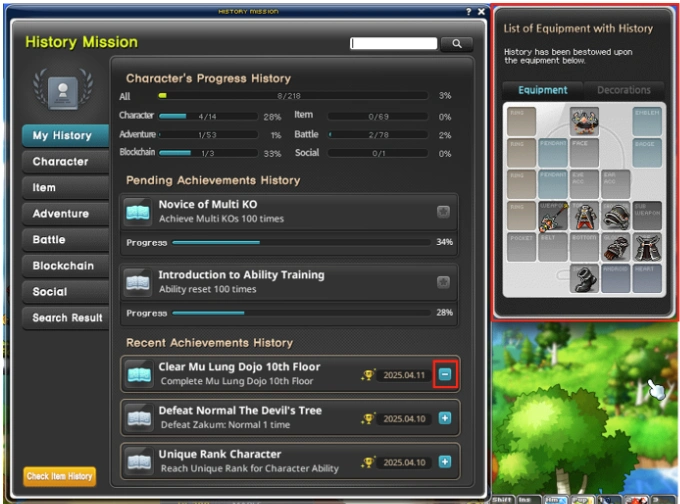The height and width of the screenshot is (504, 680).
Task: Select the Shoes equipment slot icon
Action: (x=584, y=278)
